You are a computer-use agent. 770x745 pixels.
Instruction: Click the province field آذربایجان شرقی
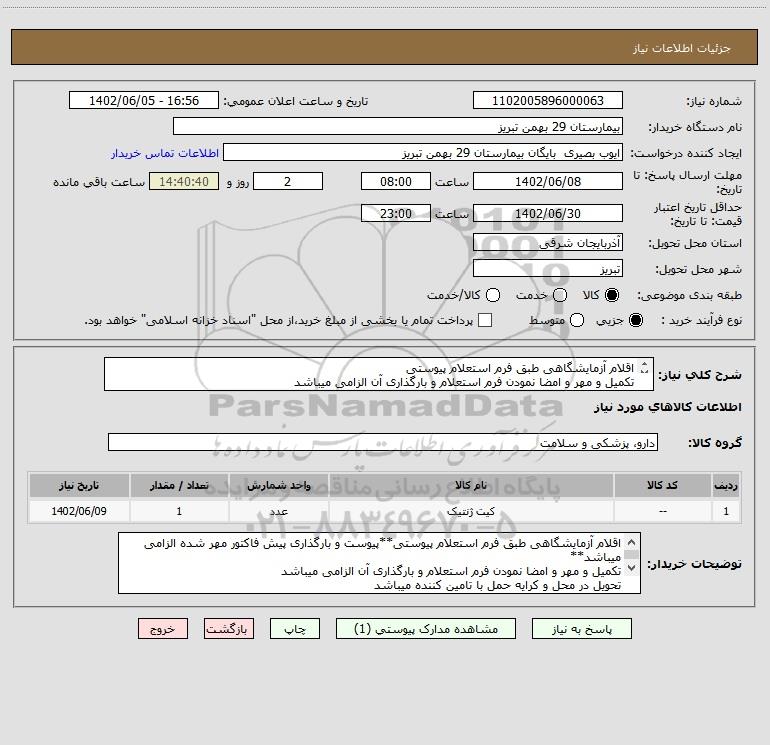point(548,243)
